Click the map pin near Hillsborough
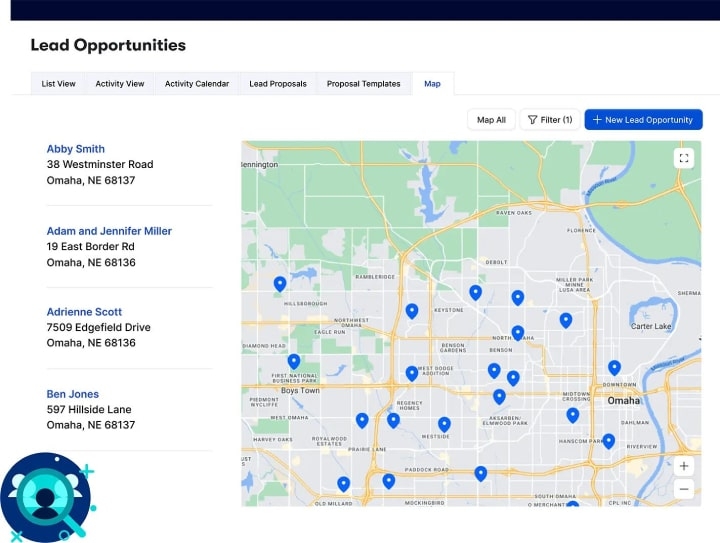 280,283
